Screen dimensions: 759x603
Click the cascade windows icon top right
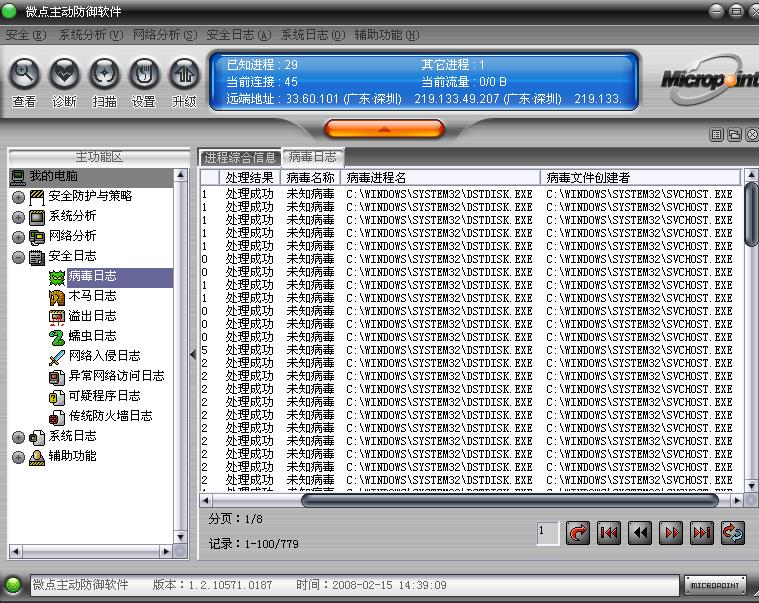tap(734, 135)
